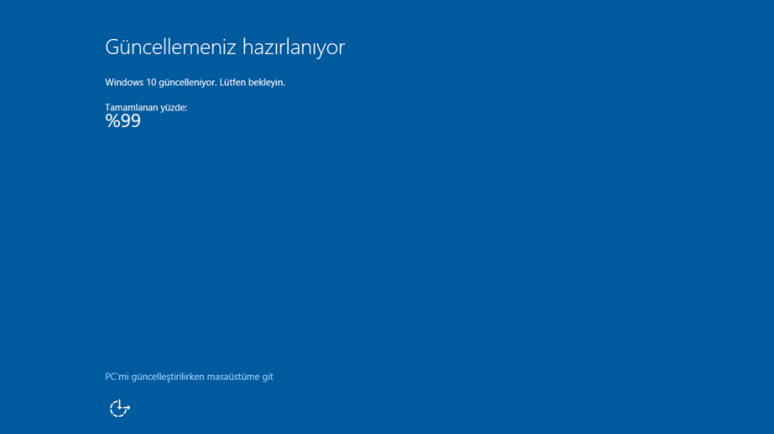Click the word 'Güncellemeniz' in the title
Image resolution: width=774 pixels, height=434 pixels.
[168, 47]
